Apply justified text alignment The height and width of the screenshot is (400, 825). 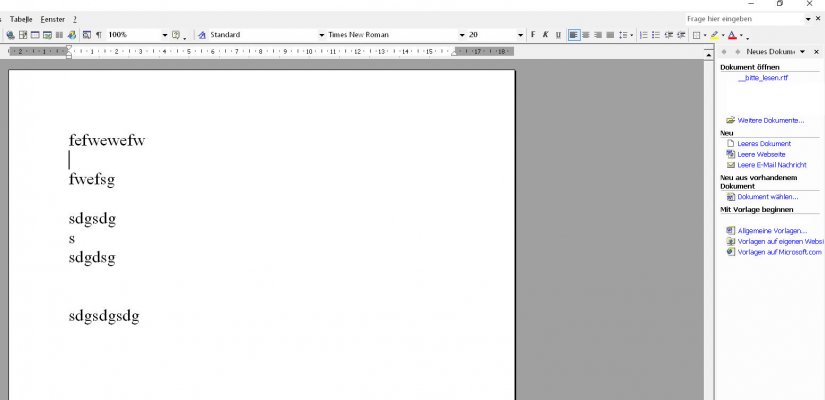pos(610,35)
